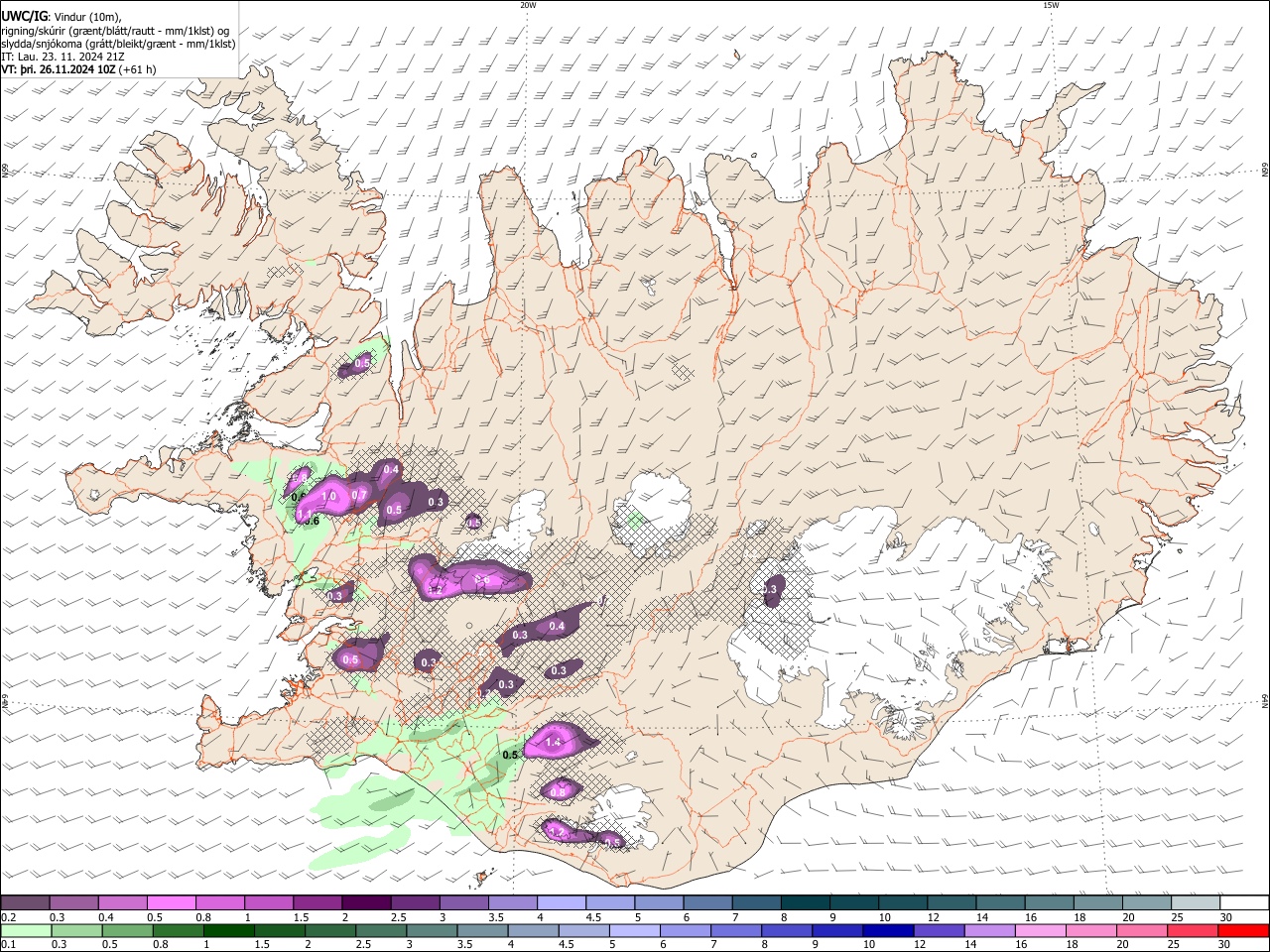Click the '20W' longitude label

(x=528, y=5)
